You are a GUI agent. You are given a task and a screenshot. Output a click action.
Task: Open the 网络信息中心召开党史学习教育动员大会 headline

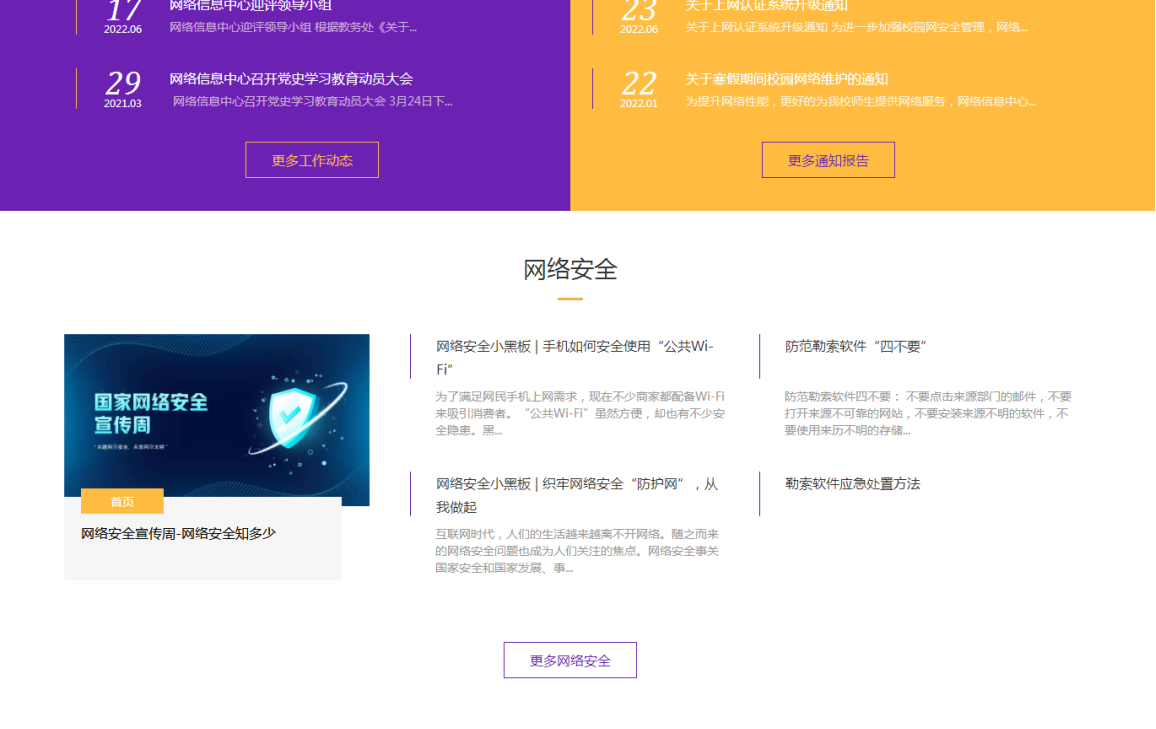tap(291, 79)
